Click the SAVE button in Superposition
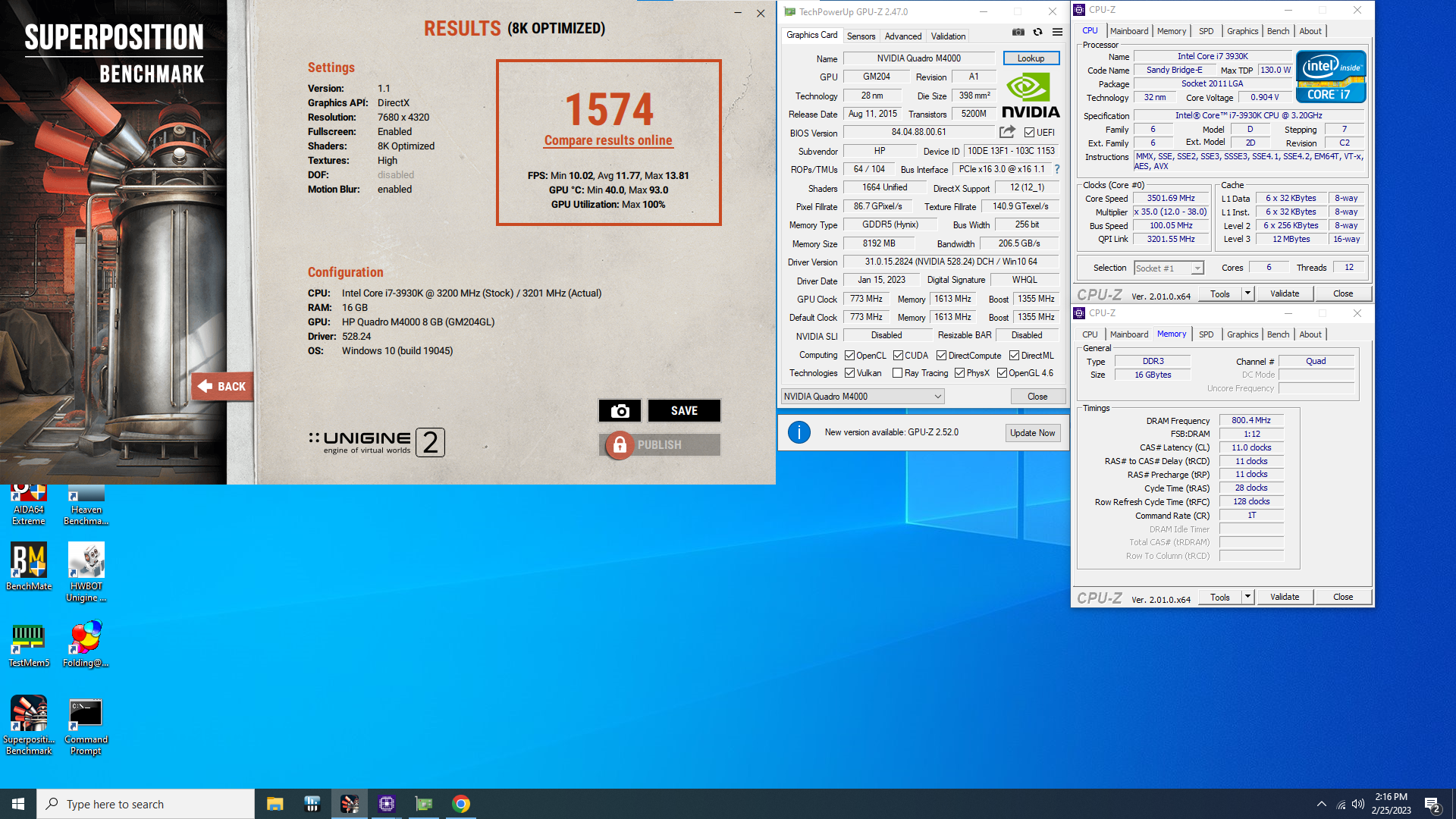Viewport: 1456px width, 819px height. coord(684,411)
